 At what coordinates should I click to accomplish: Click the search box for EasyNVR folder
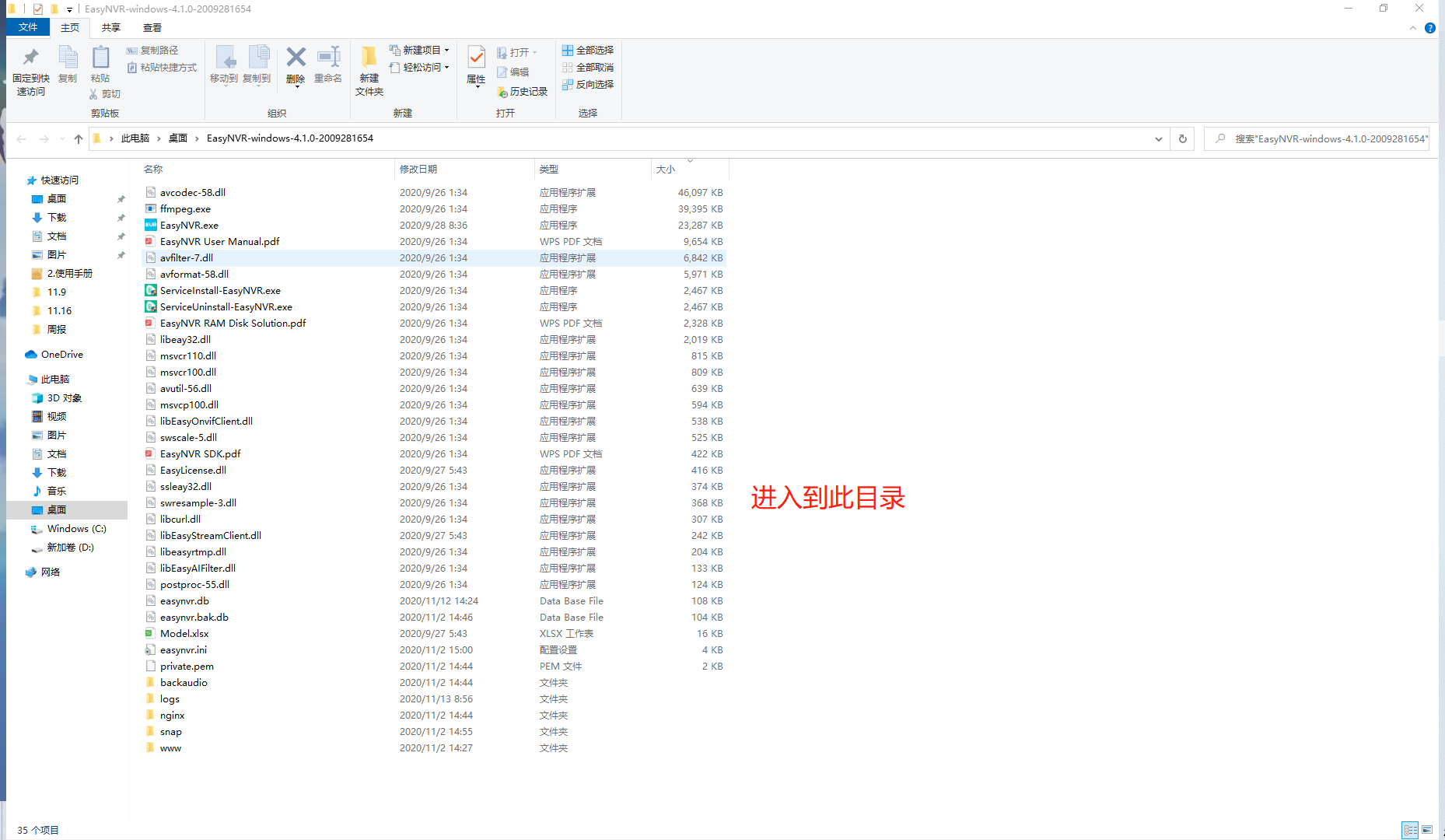[1317, 139]
